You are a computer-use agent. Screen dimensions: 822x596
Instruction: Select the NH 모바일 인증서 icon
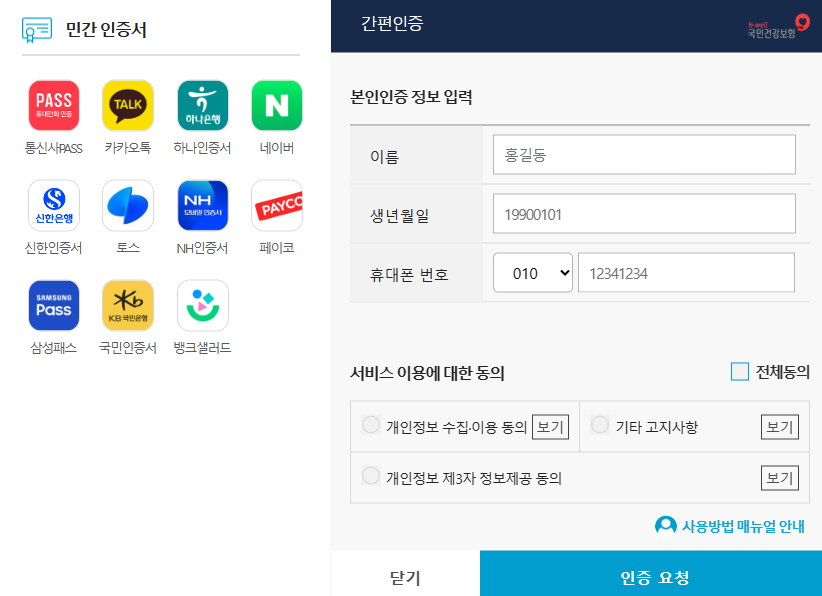[x=203, y=205]
